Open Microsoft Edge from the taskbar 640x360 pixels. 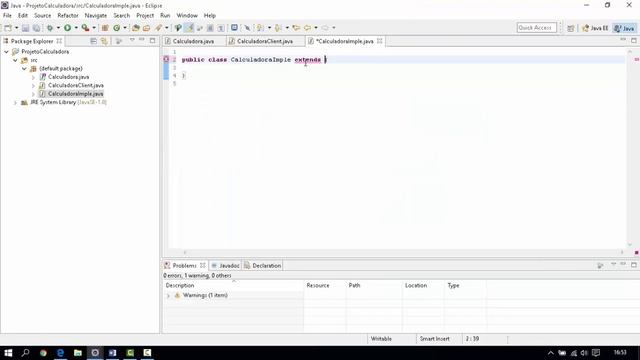(60, 353)
